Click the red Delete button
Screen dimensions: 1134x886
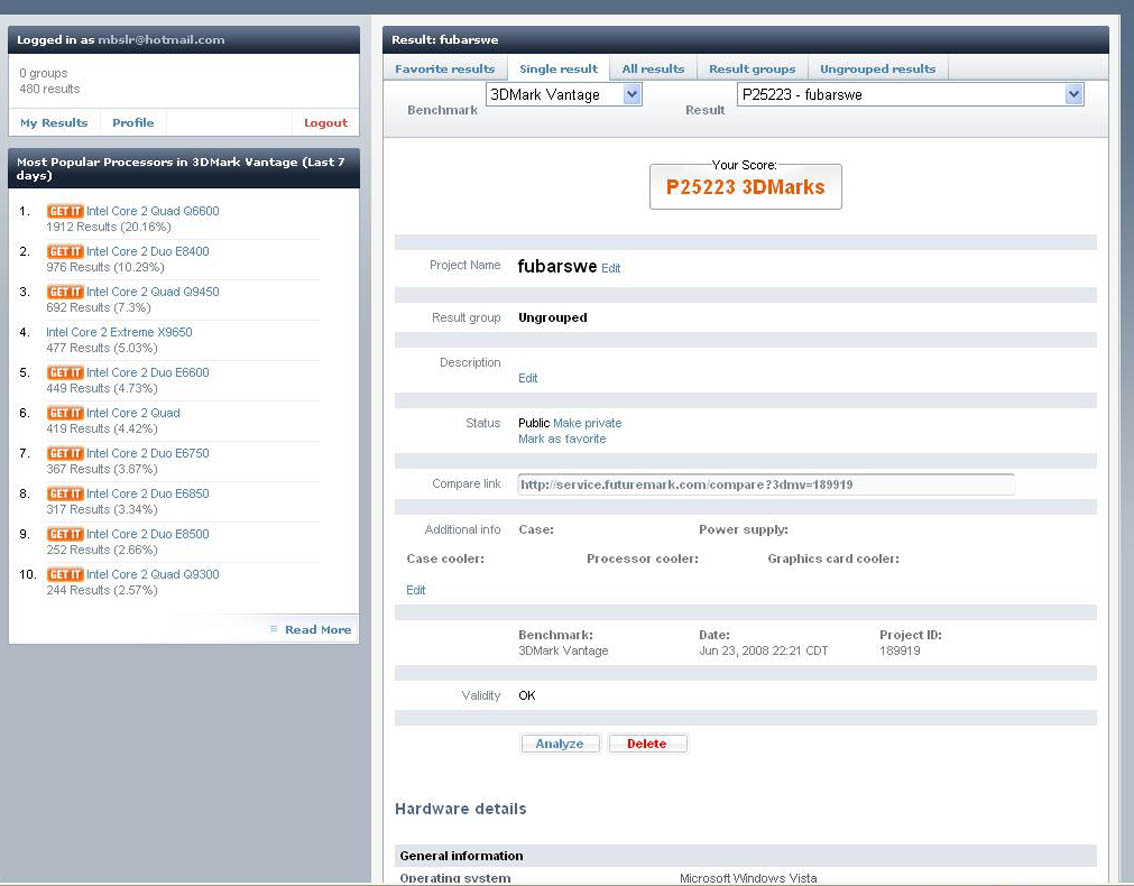click(647, 744)
